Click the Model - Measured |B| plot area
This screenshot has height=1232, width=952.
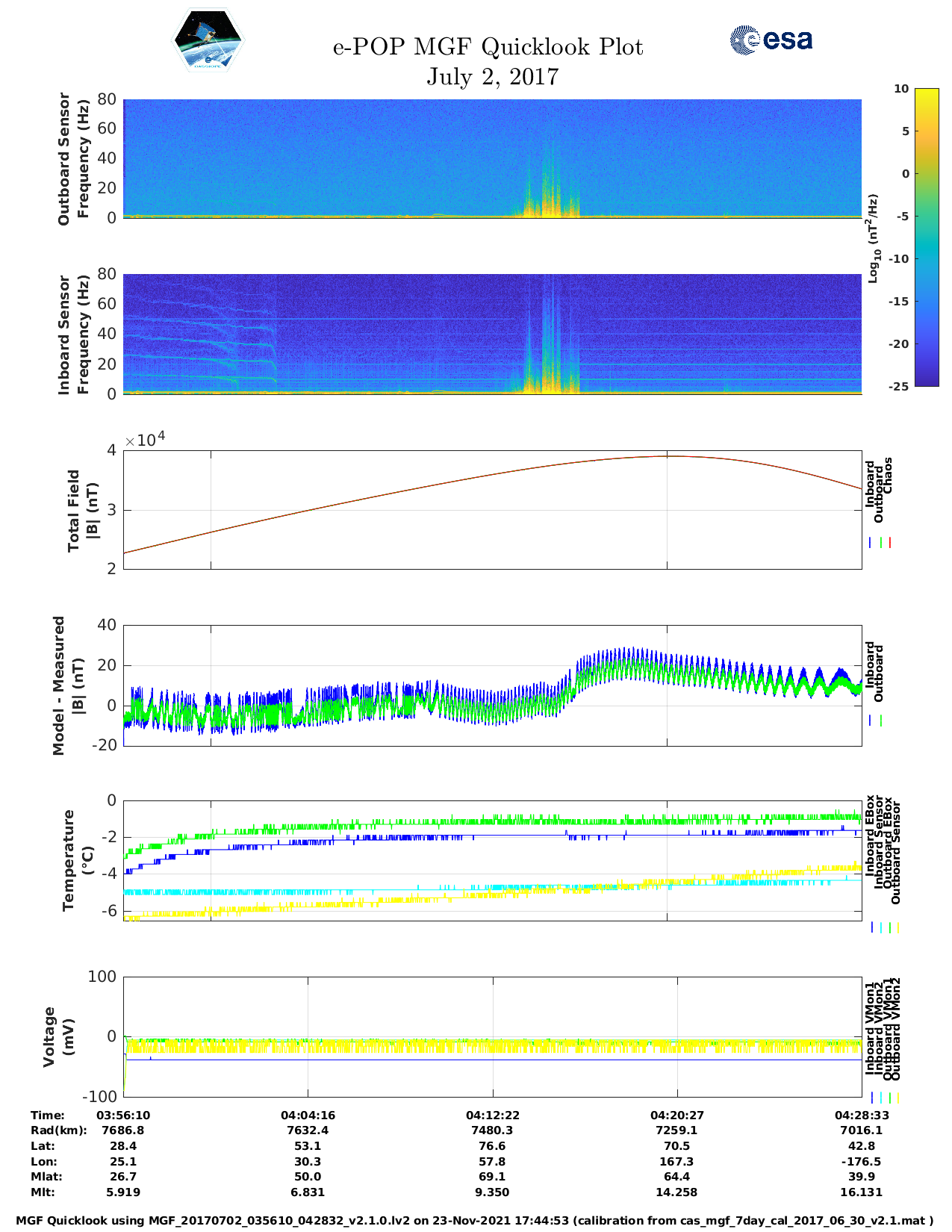tap(492, 685)
